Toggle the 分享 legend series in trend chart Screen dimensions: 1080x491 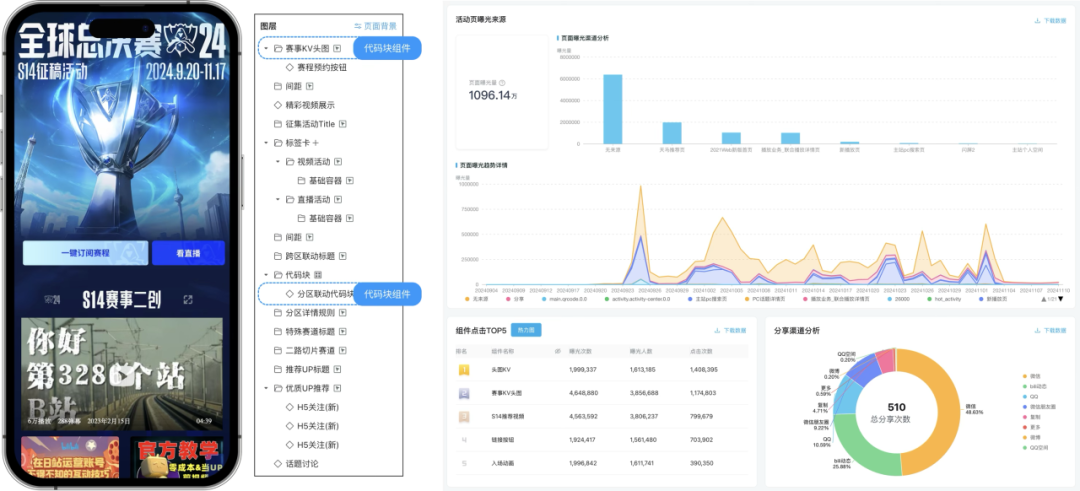pos(516,299)
